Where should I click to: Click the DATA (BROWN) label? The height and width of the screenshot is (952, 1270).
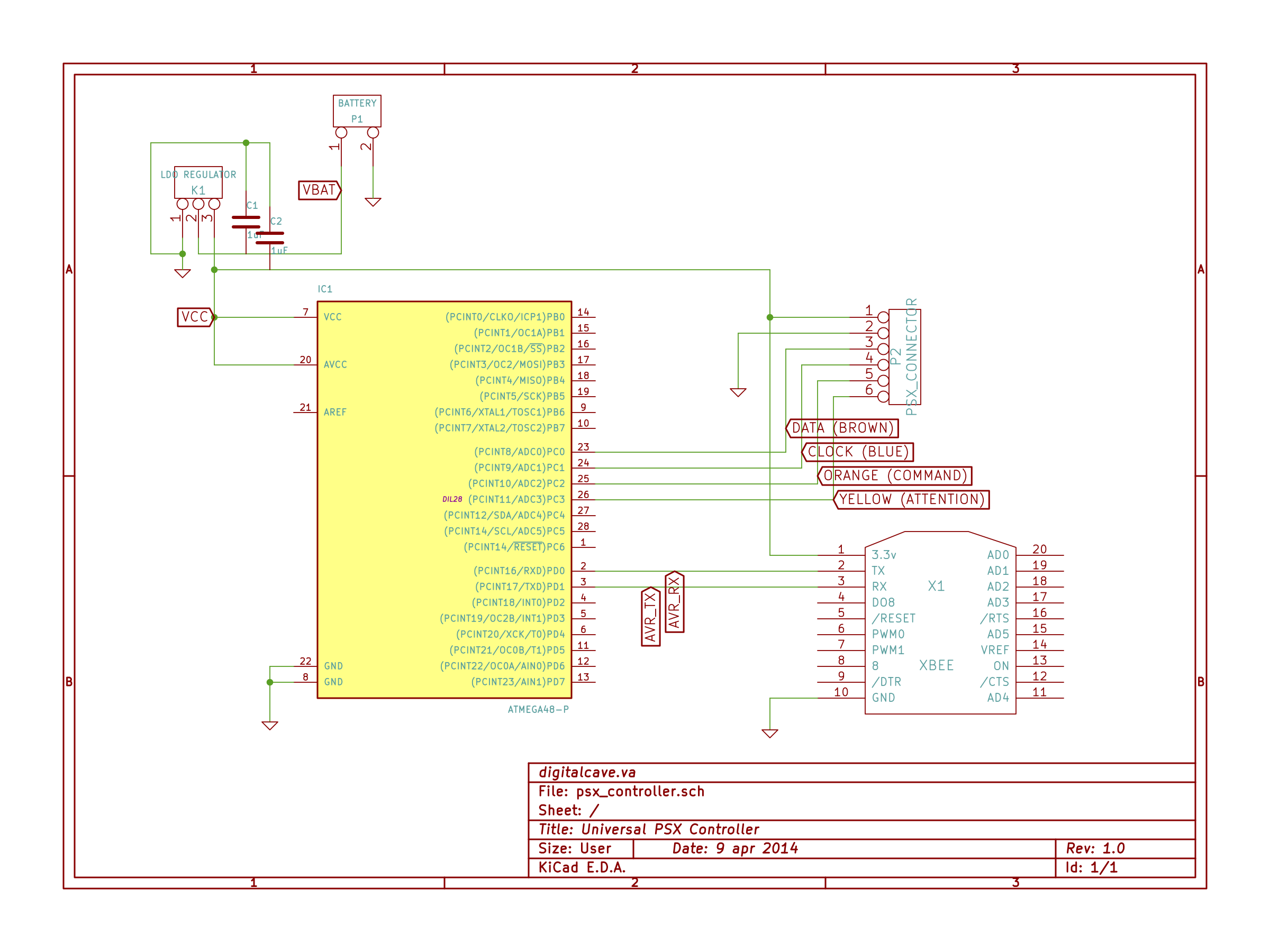click(842, 428)
